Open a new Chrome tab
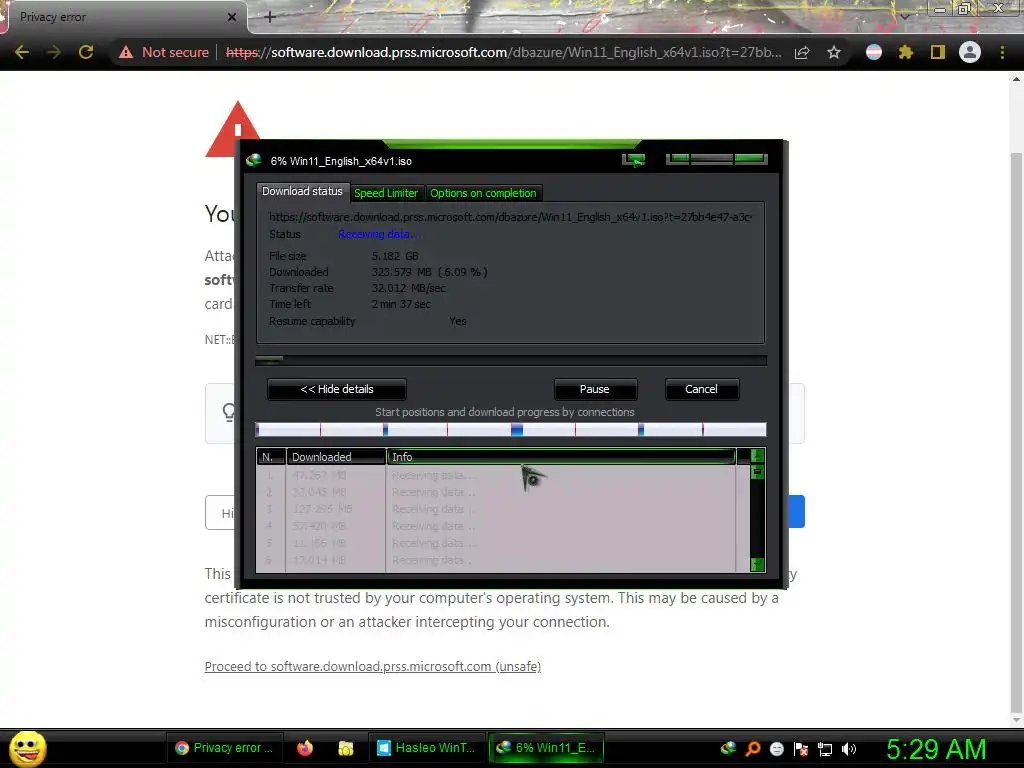This screenshot has height=768, width=1024. 270,17
